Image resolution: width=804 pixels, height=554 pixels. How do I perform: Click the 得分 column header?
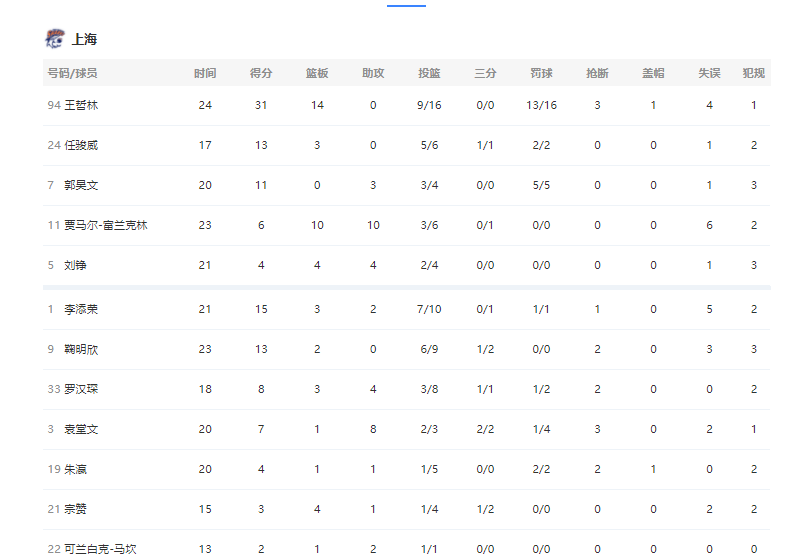(x=261, y=73)
